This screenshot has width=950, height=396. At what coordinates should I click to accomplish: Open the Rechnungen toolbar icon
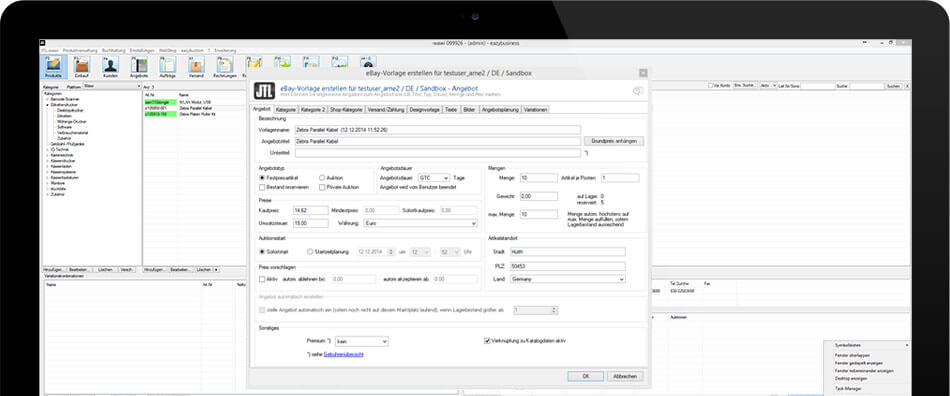click(x=224, y=67)
